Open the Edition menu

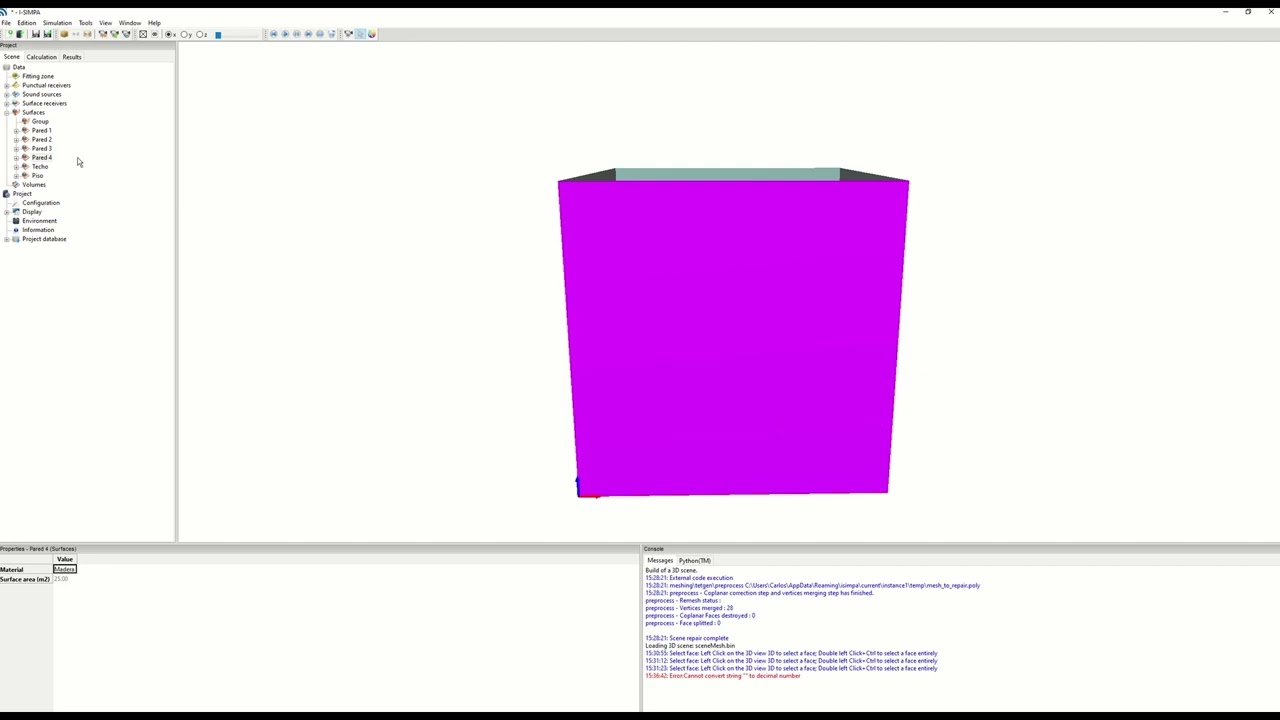26,23
